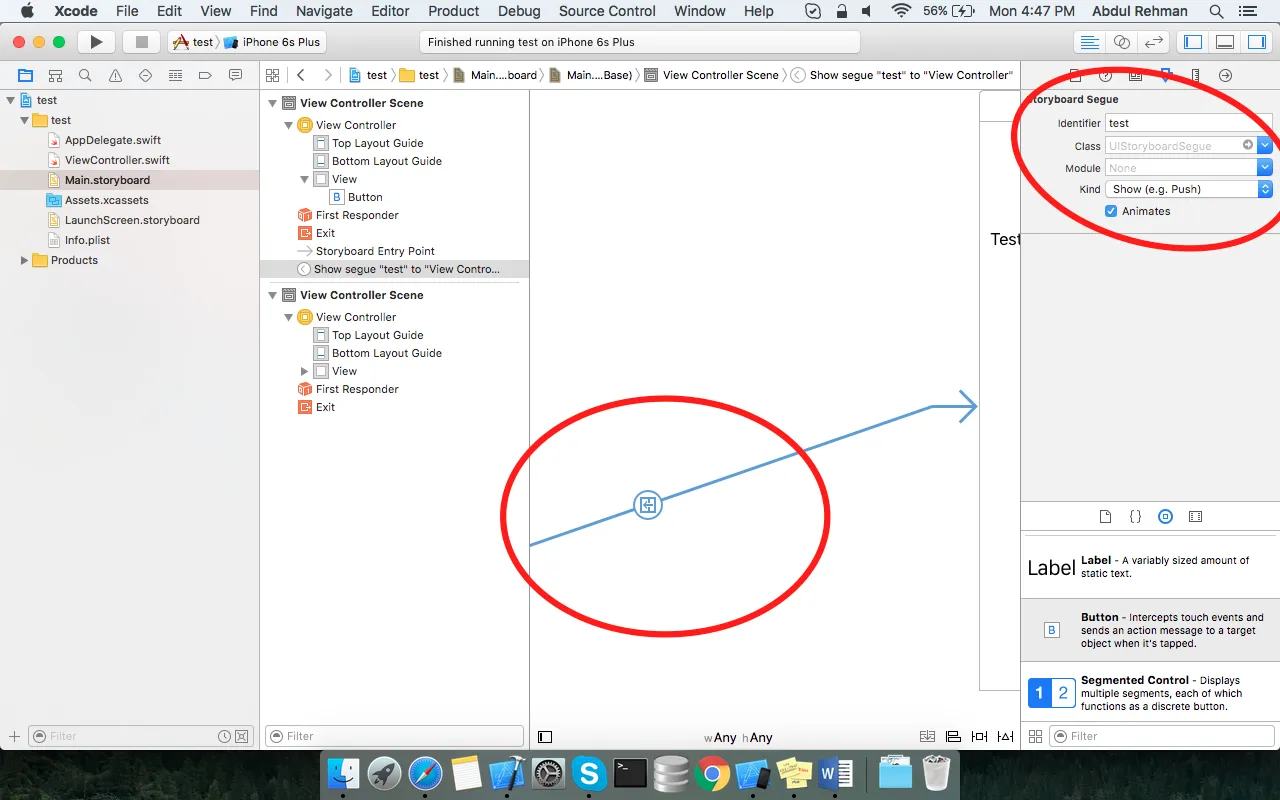Viewport: 1280px width, 800px height.
Task: Focus the object library Filter field
Action: coord(1162,736)
